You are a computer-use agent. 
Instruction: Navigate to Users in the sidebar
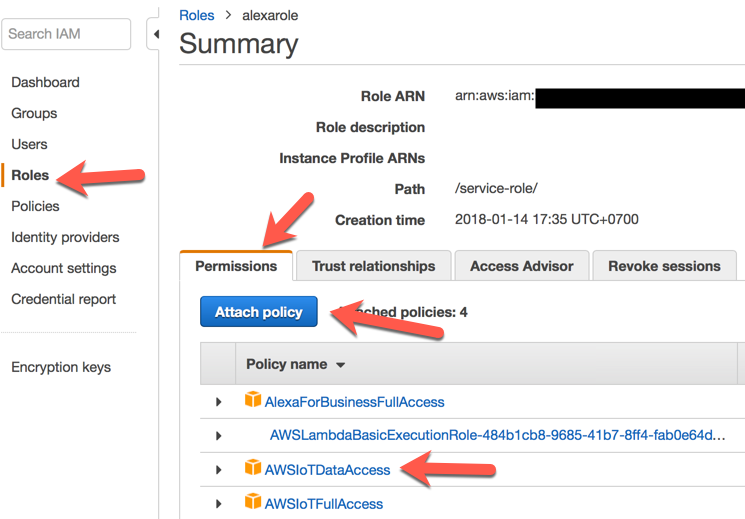(x=29, y=144)
